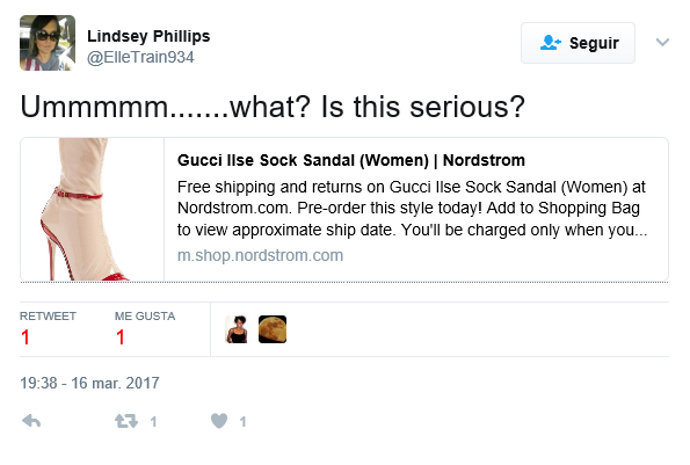
Task: Visit the m.shop.nordstrom.com domain link
Action: point(260,255)
